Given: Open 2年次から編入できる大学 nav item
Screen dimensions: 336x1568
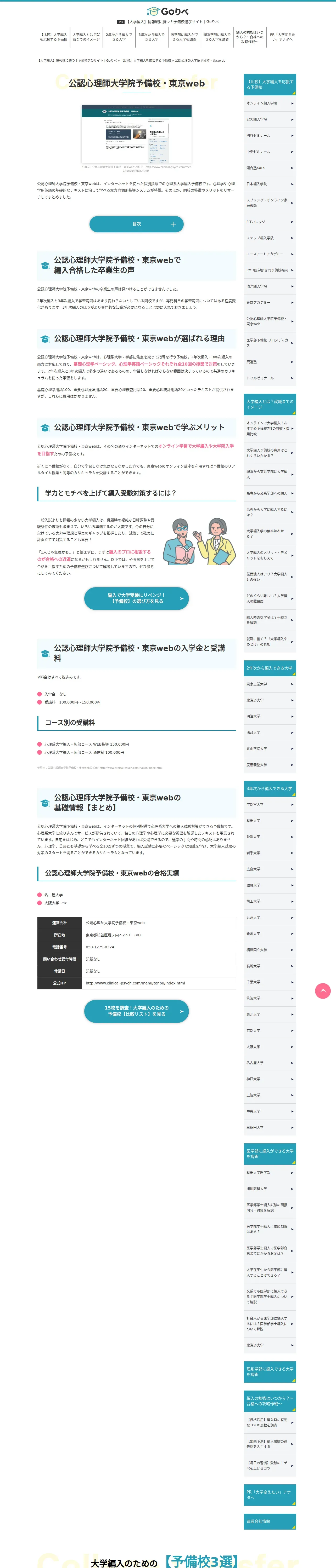Looking at the screenshot, I should (119, 37).
